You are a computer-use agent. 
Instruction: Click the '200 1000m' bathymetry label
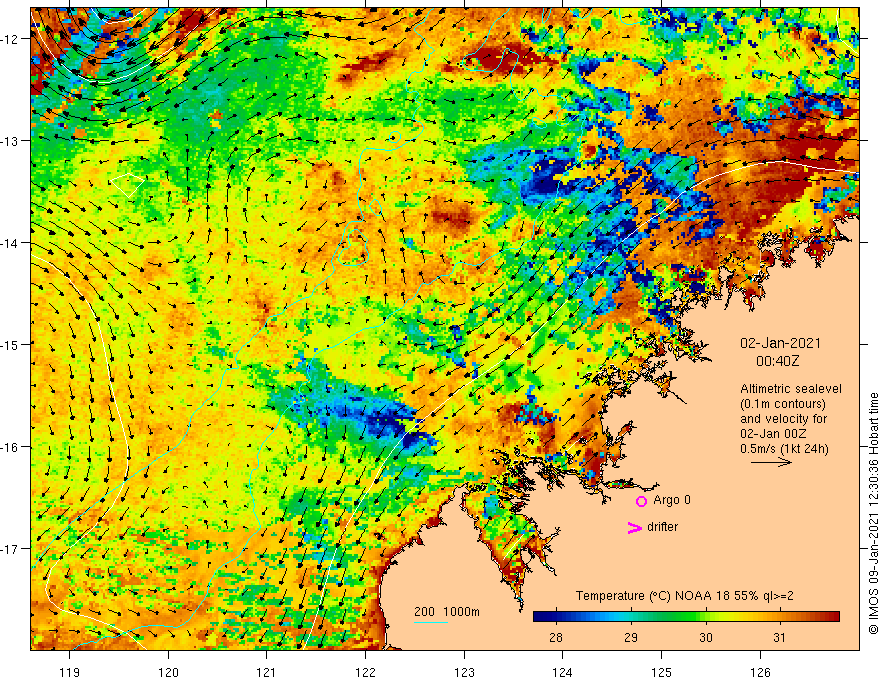pyautogui.click(x=447, y=612)
